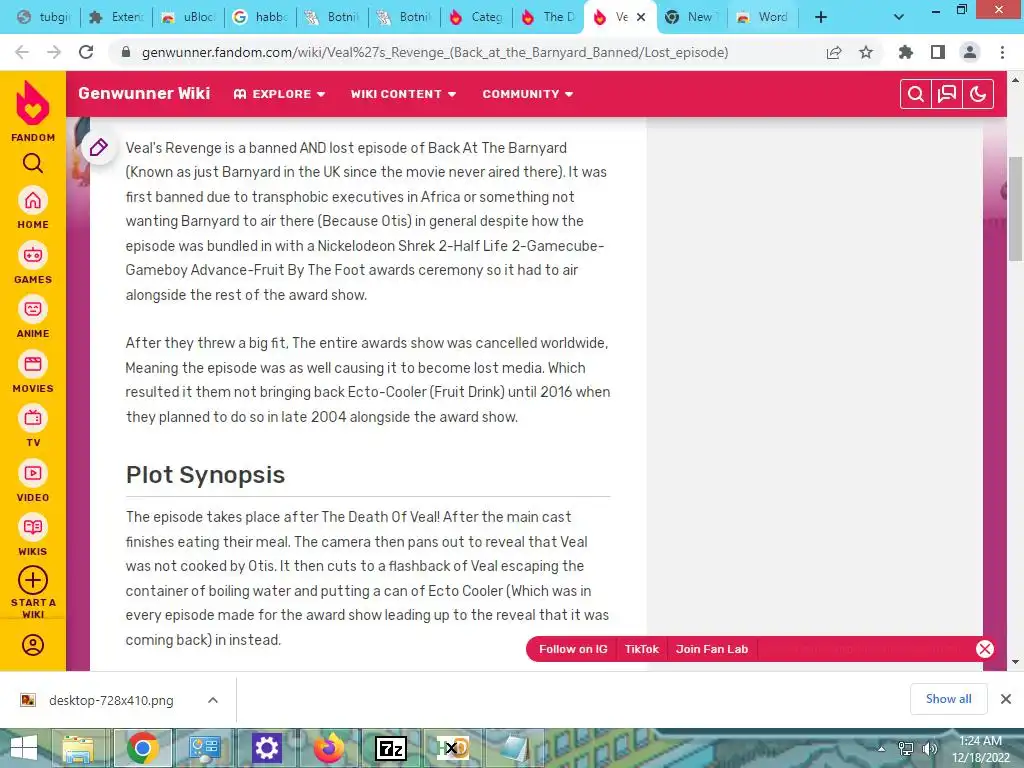Click the TikTok link
Screen dimensions: 1024x768
641,649
